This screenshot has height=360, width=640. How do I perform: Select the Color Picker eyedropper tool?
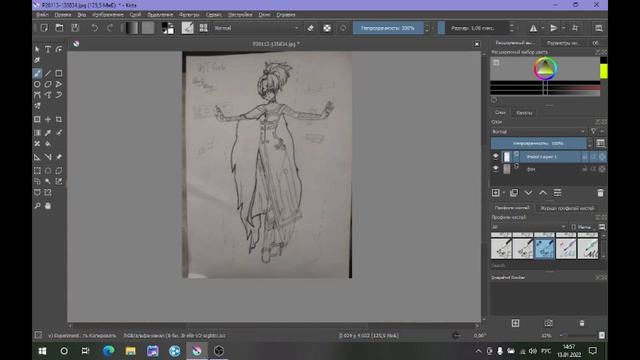(48, 133)
